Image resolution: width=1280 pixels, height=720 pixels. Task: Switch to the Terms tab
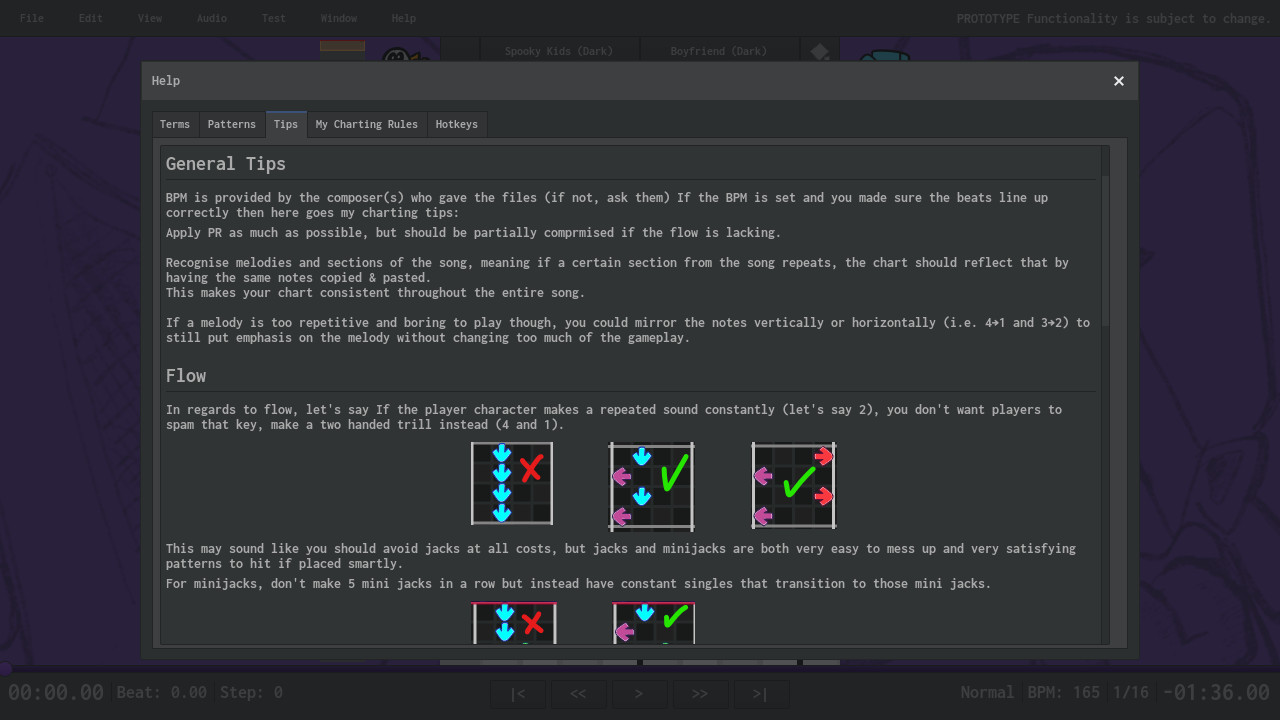point(175,124)
